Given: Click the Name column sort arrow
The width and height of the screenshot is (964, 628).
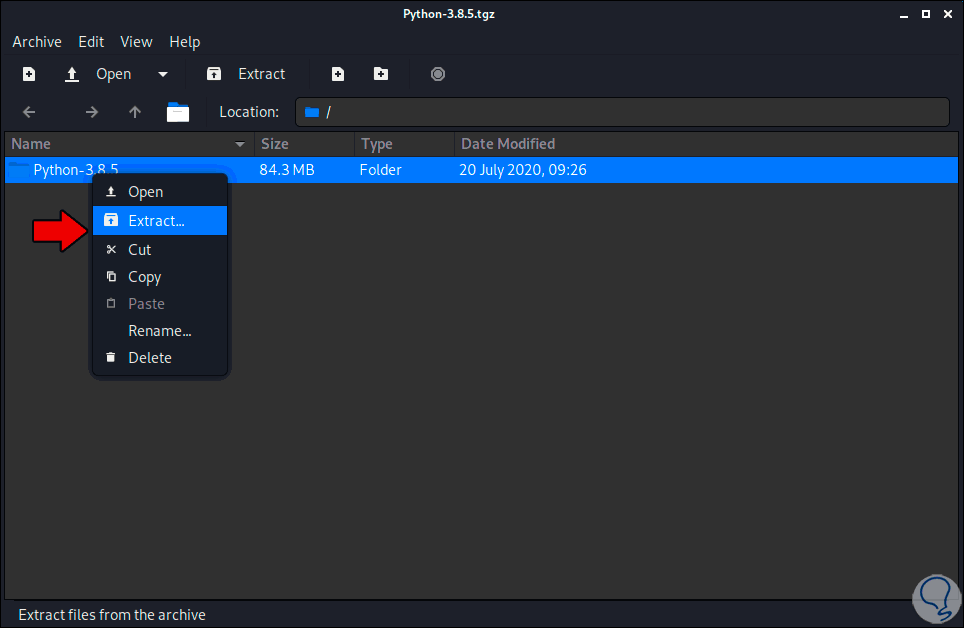Looking at the screenshot, I should tap(240, 145).
